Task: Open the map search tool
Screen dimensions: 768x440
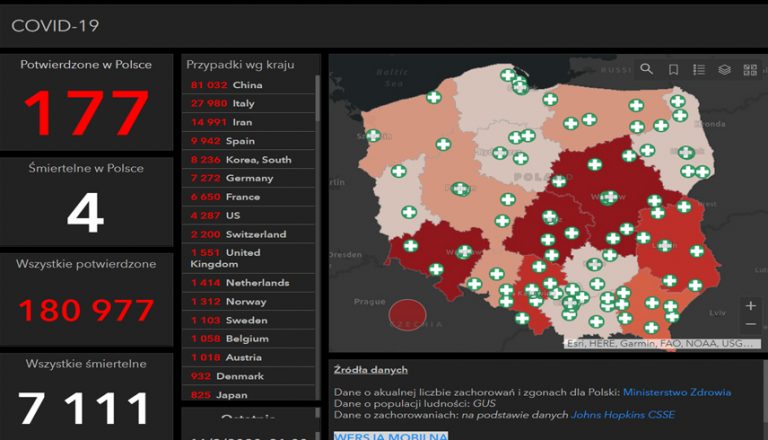Action: coord(647,70)
